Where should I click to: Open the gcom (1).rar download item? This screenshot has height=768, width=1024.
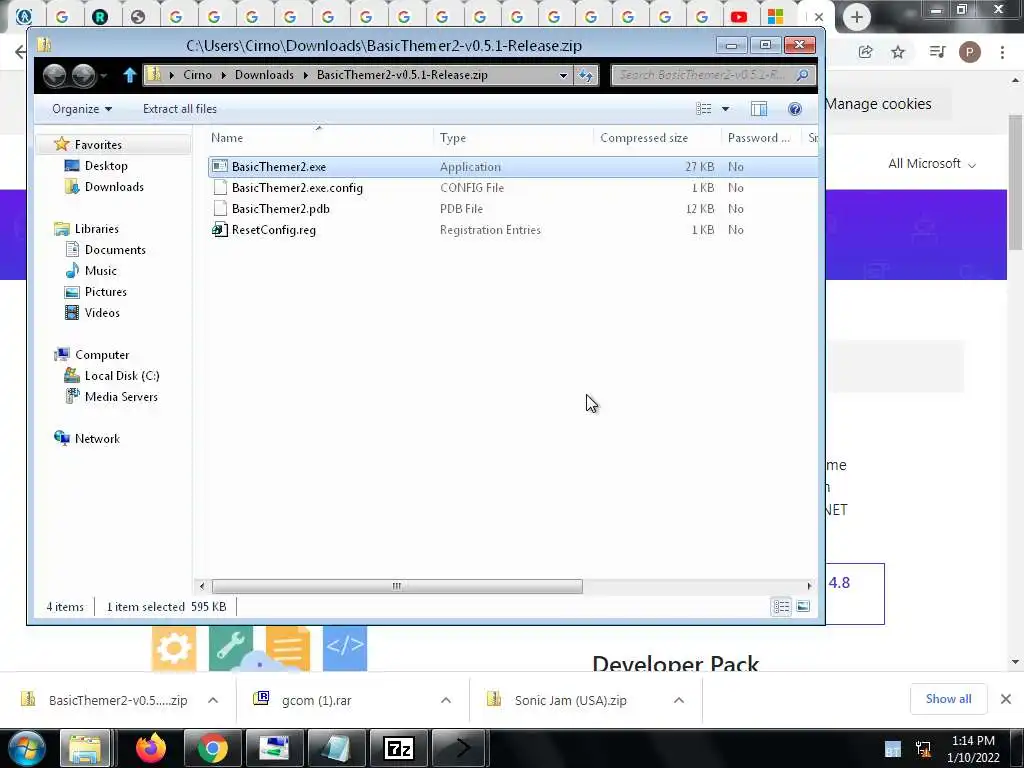click(317, 700)
